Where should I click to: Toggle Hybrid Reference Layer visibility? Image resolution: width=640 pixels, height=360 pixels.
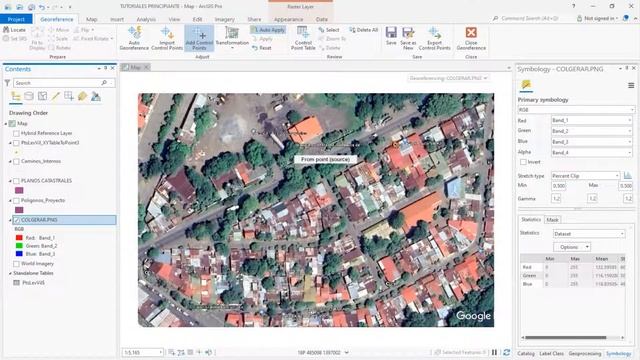tap(16, 133)
